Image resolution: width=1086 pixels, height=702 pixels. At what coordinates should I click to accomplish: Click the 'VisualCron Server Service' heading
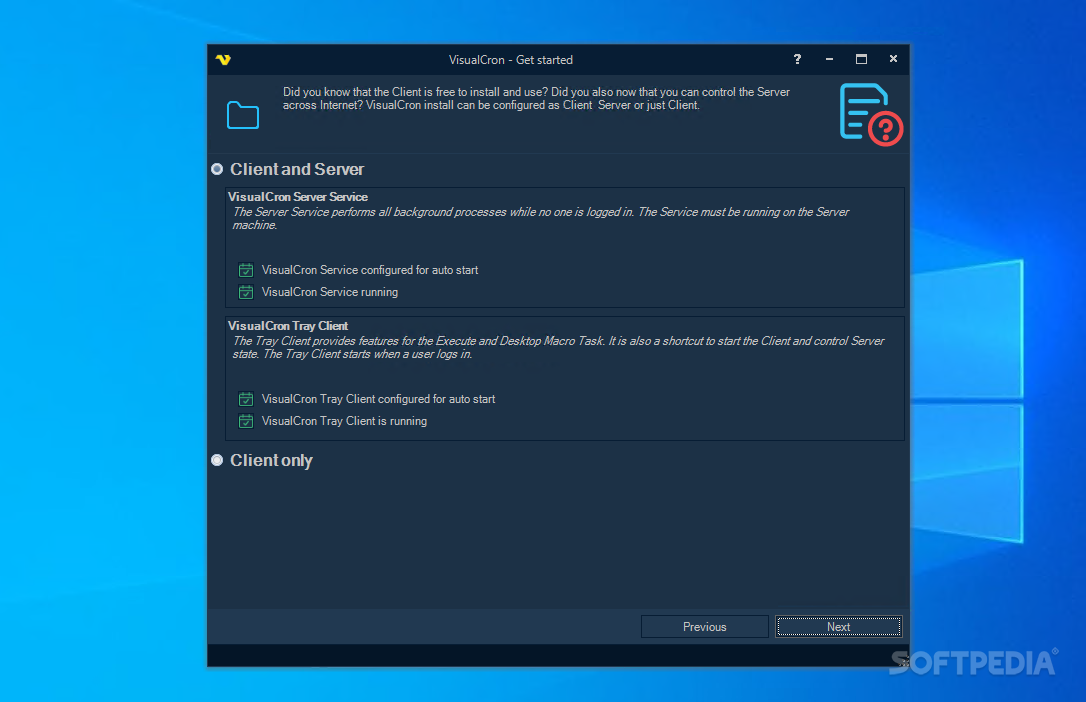(x=298, y=197)
